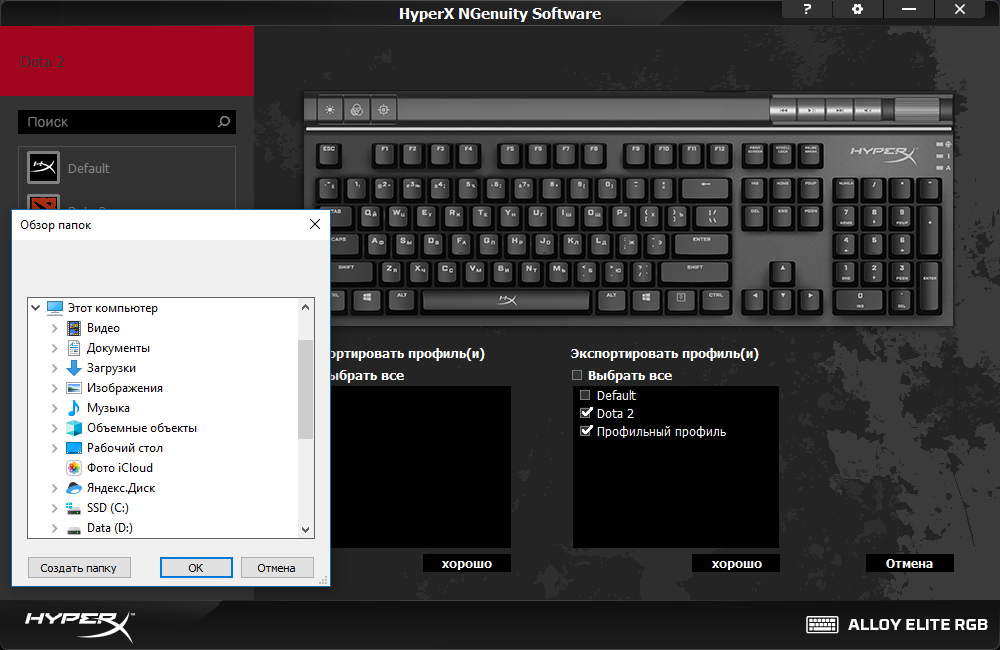Toggle the export 'Выбрать все' checkbox

(576, 376)
